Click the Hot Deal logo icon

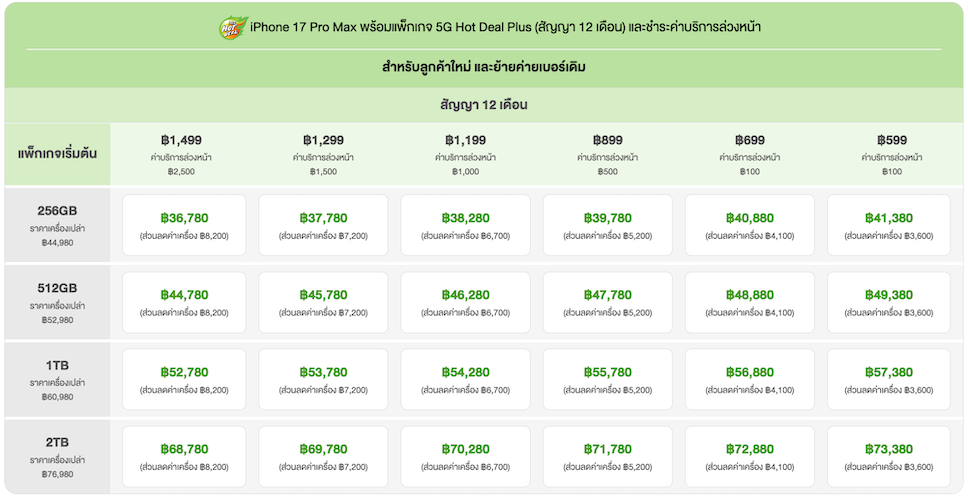click(233, 28)
